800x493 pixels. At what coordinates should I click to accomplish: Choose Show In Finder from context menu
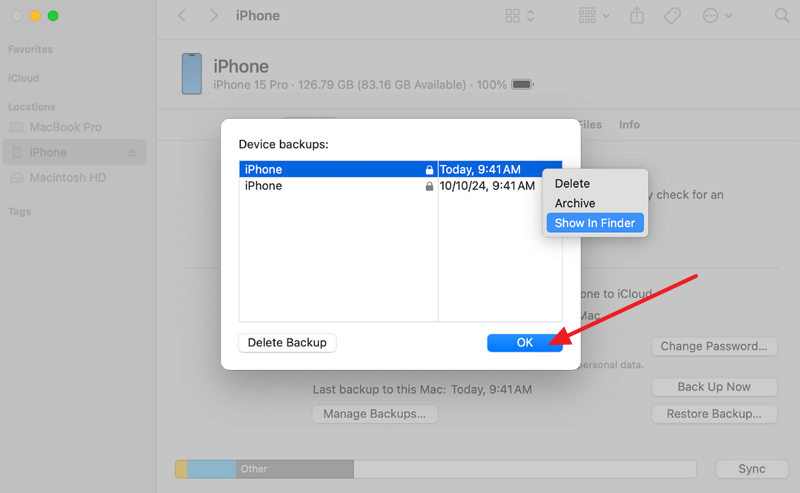click(x=595, y=223)
